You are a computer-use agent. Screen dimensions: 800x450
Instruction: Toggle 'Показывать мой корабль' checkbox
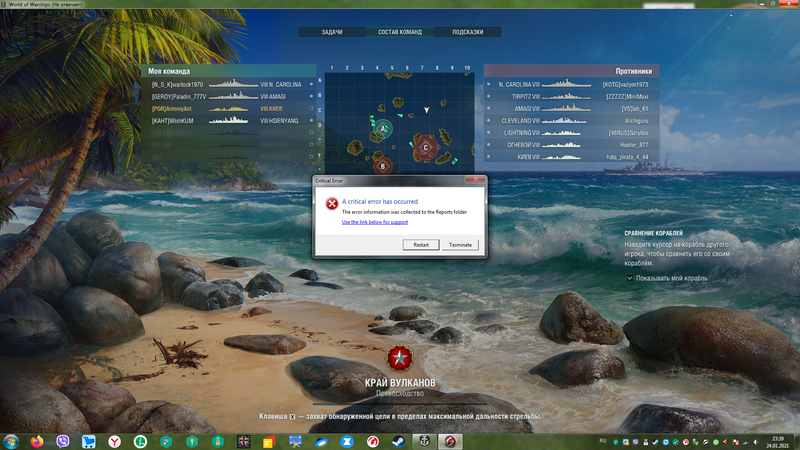click(x=630, y=278)
